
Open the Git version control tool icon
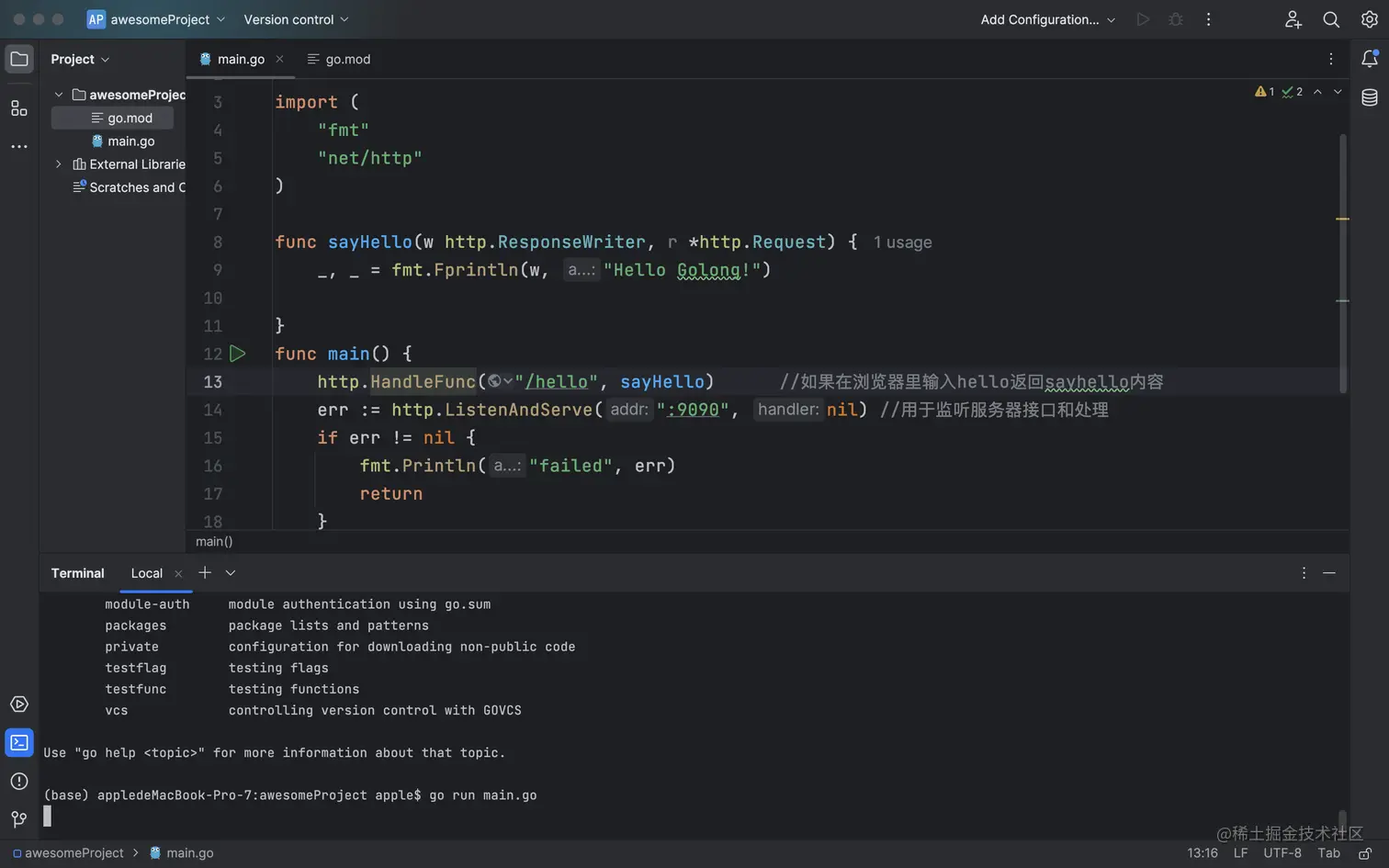click(18, 818)
